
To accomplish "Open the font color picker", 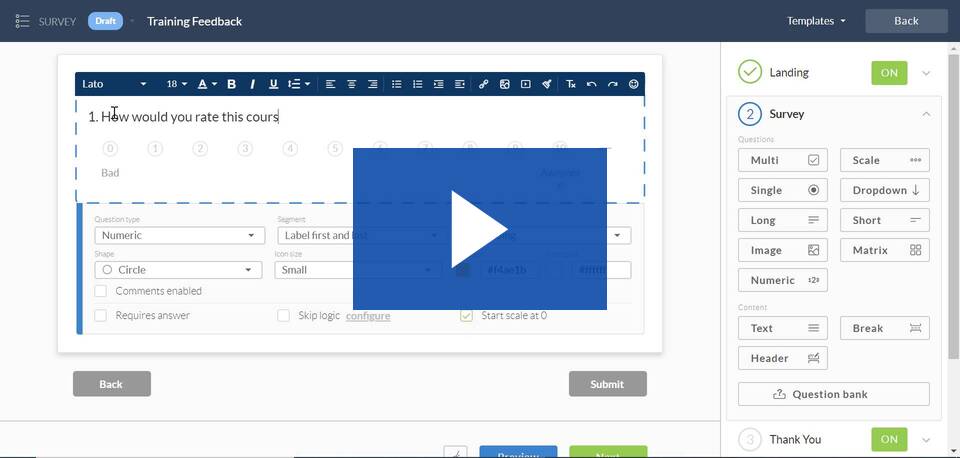I will click(207, 84).
